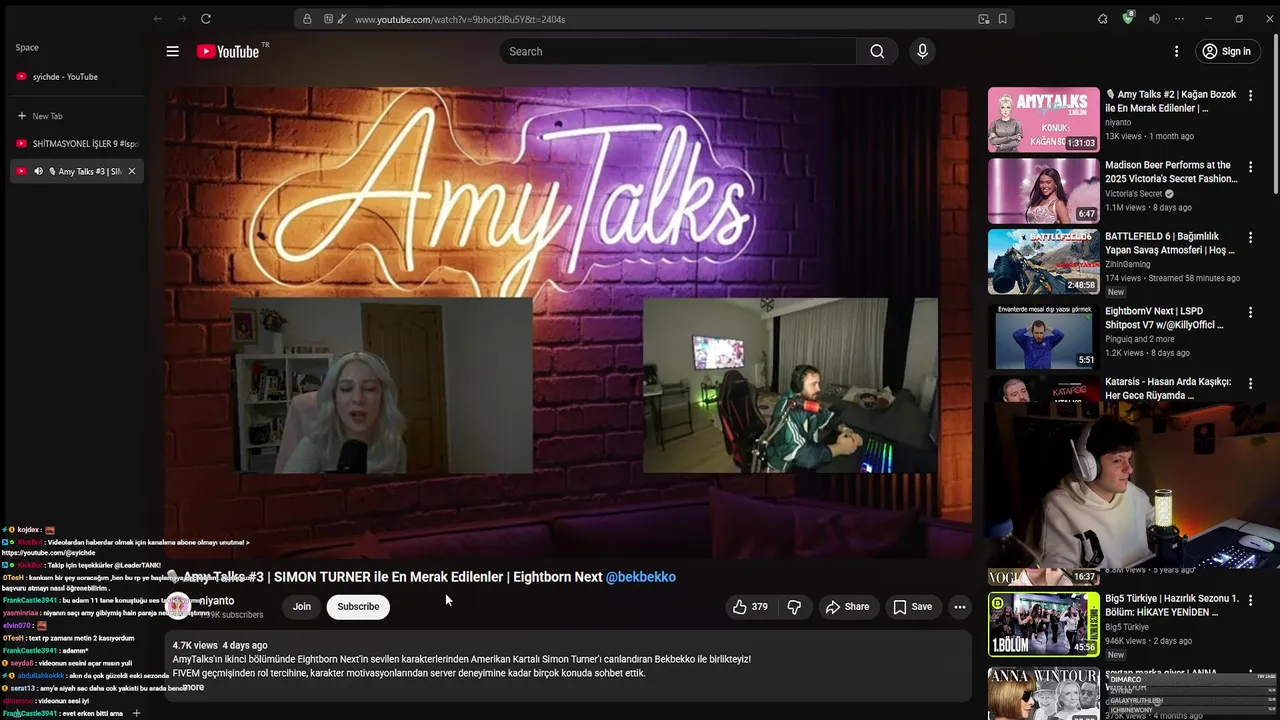Open the @bekbekko mention link

point(641,577)
